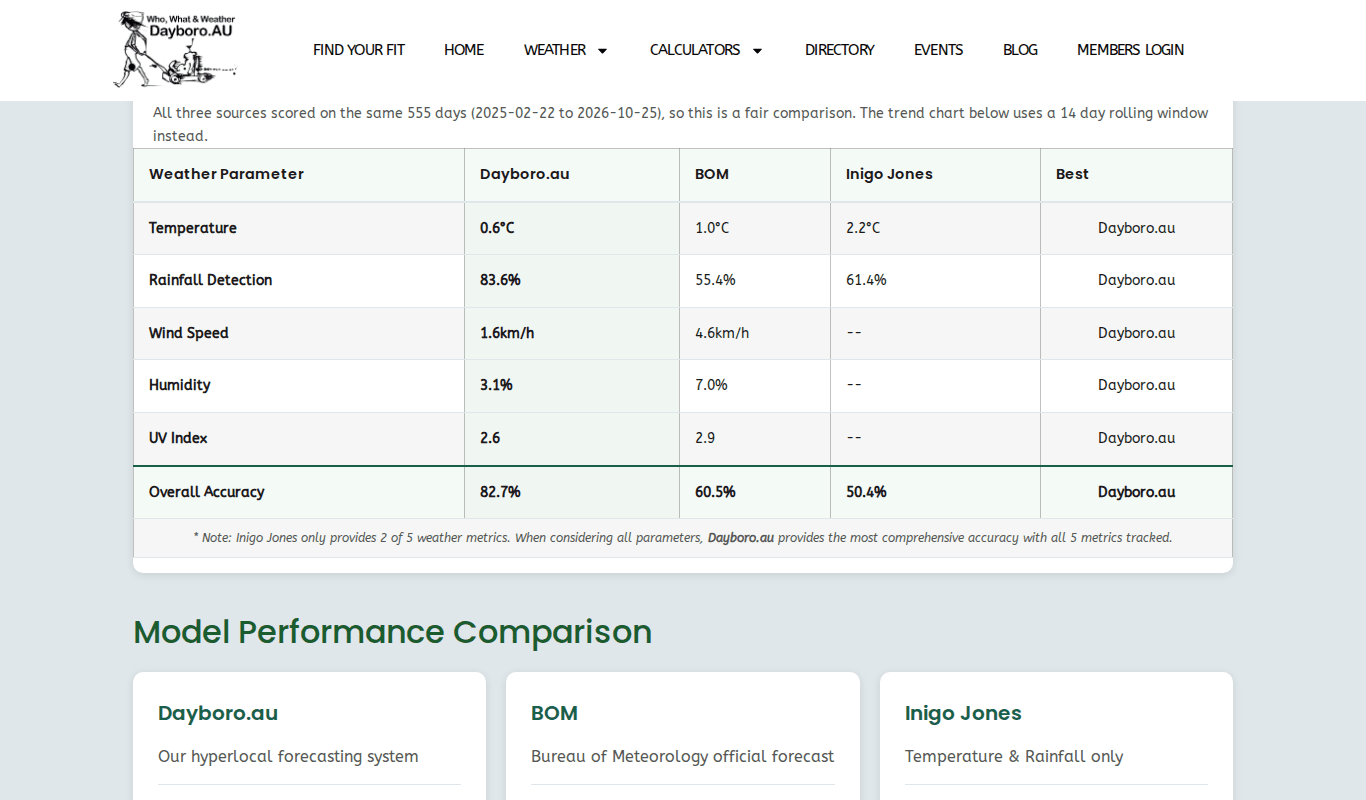Select the Temperature row label
The width and height of the screenshot is (1366, 800).
193,228
